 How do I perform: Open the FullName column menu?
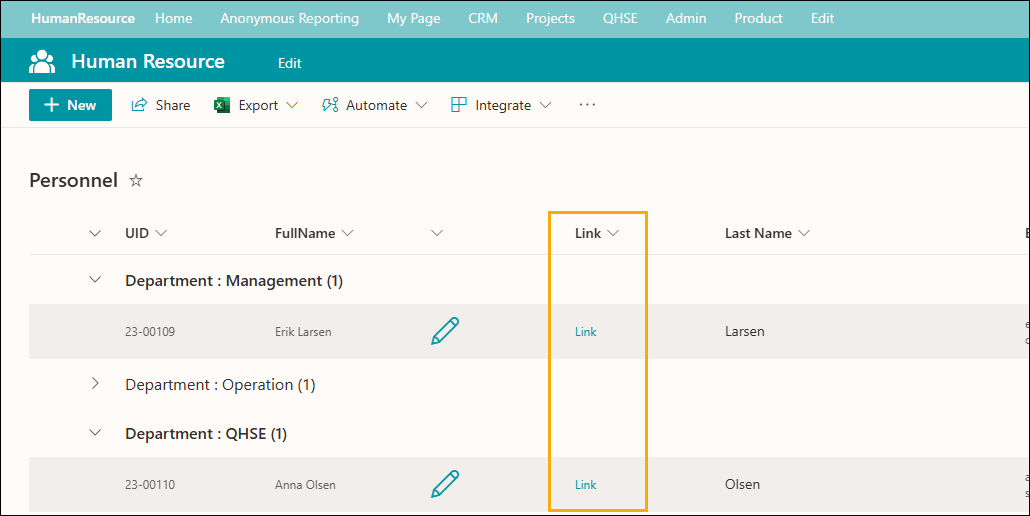click(347, 233)
